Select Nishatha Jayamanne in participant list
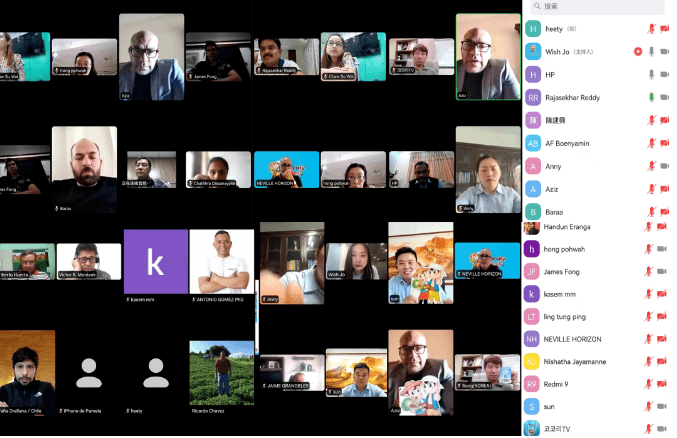This screenshot has height=438, width=677. 580,361
